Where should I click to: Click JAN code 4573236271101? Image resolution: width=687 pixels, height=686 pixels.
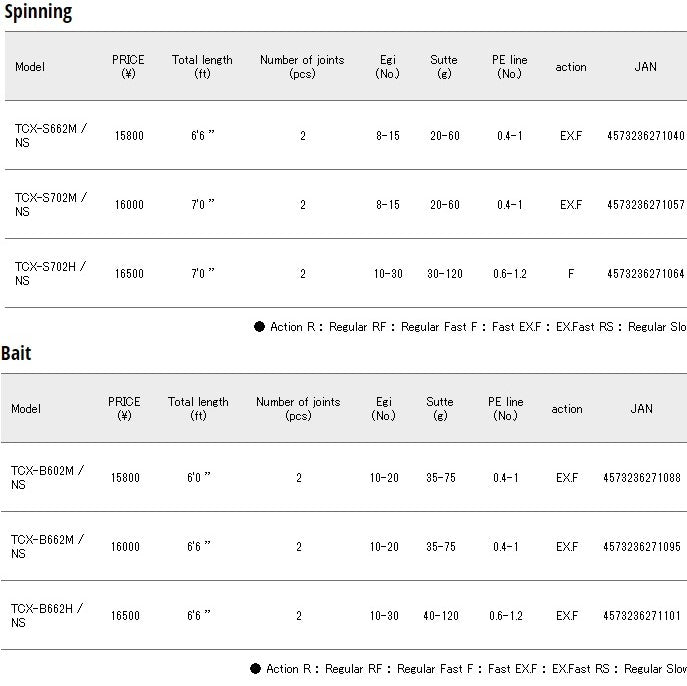click(x=641, y=615)
